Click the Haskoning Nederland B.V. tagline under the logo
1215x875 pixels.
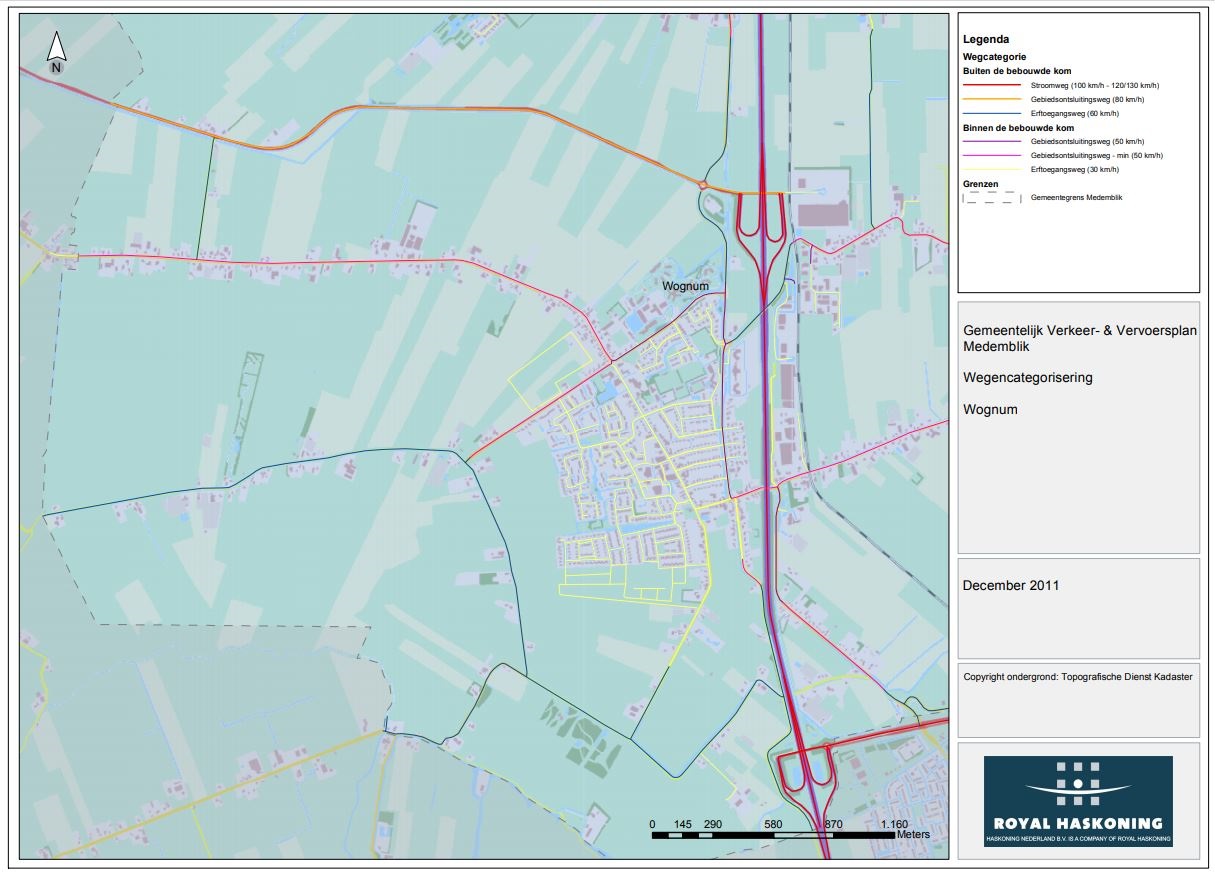(1078, 839)
